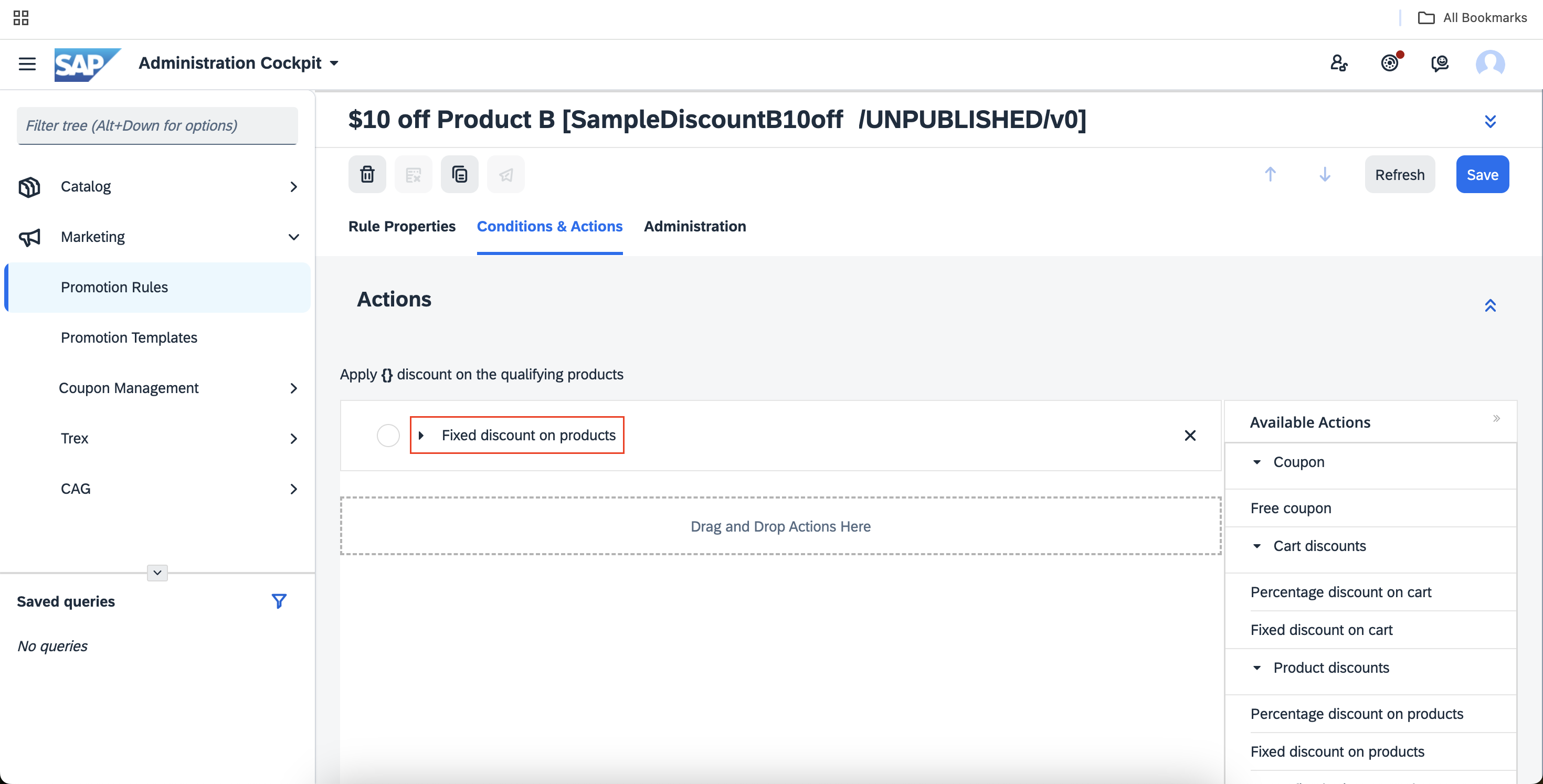Image resolution: width=1543 pixels, height=784 pixels.
Task: Go to next item with down arrow
Action: 1324,174
